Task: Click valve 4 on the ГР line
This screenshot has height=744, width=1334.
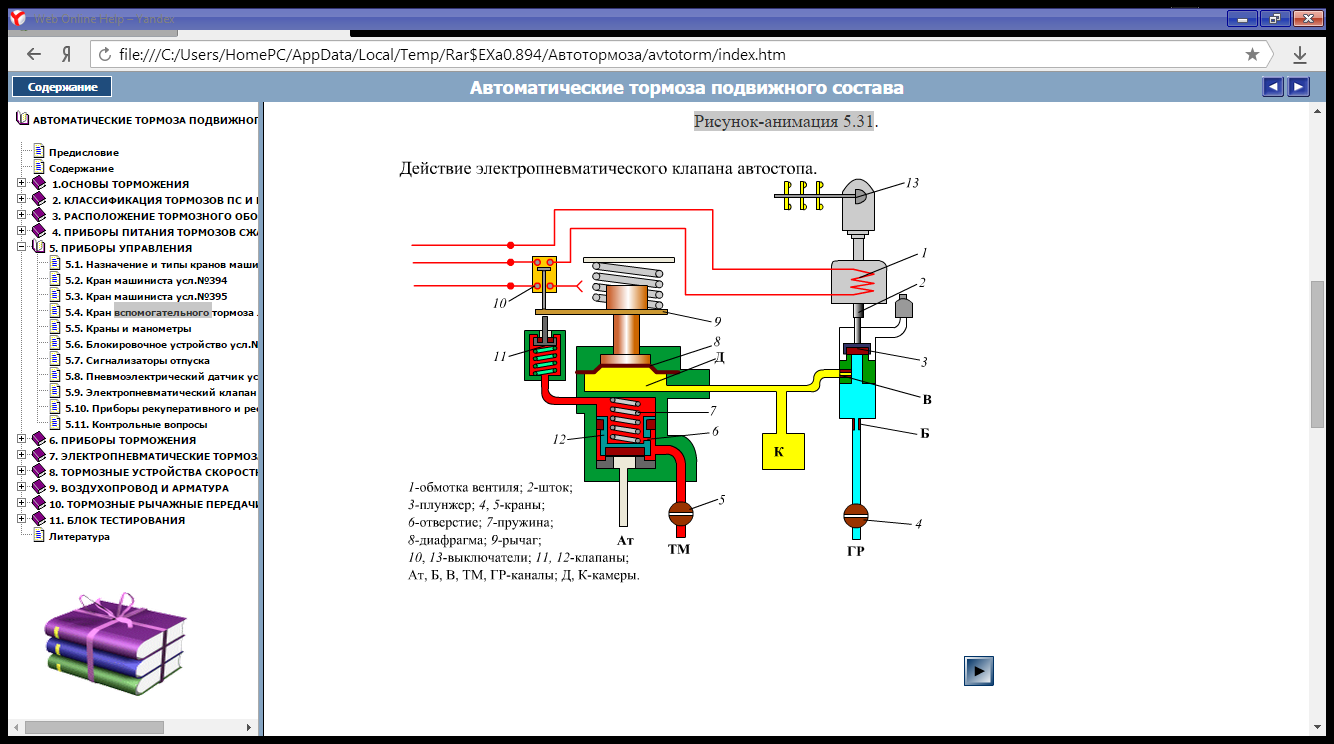Action: point(856,516)
